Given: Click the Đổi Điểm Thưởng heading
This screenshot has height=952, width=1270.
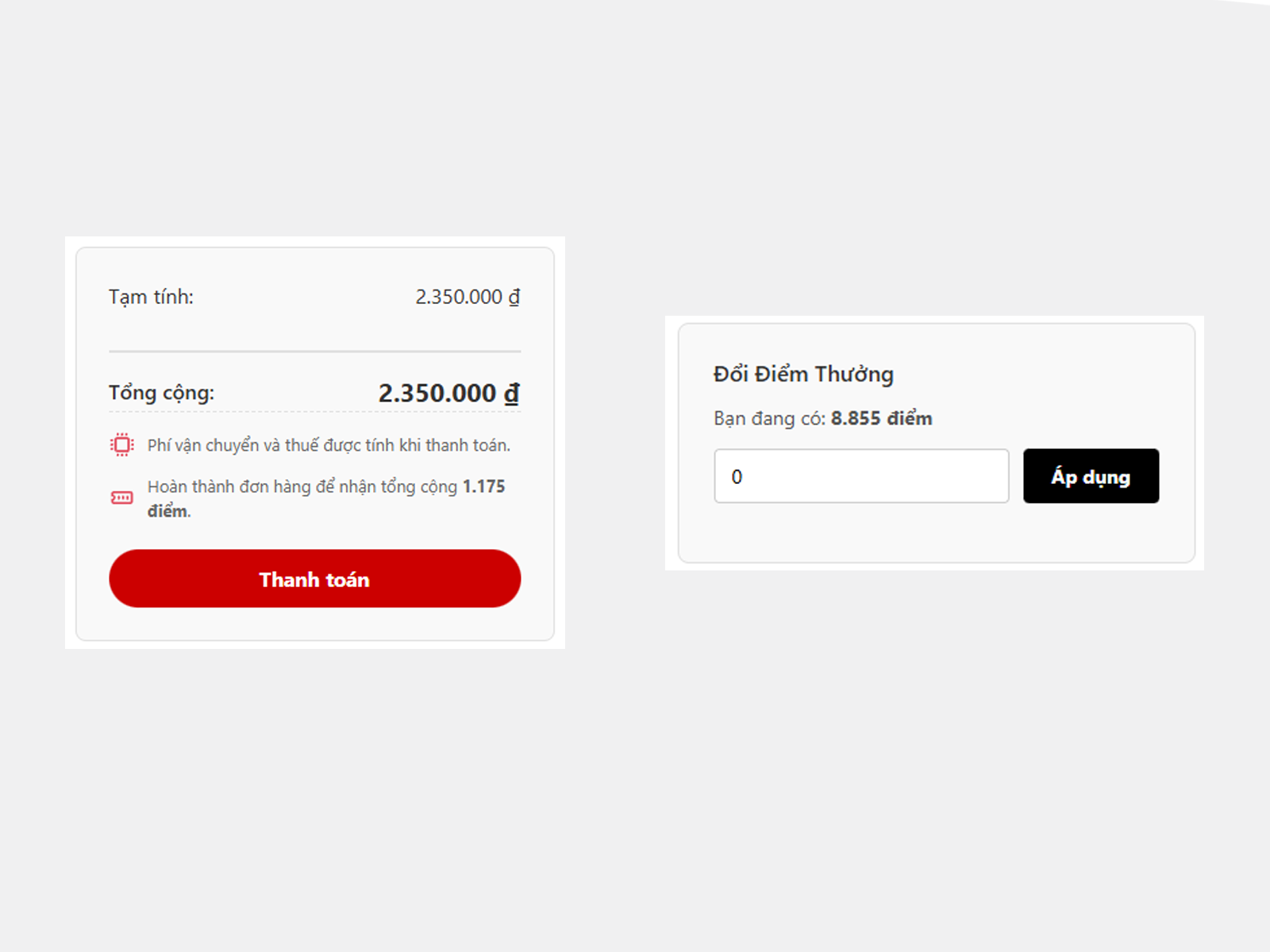Looking at the screenshot, I should click(803, 374).
